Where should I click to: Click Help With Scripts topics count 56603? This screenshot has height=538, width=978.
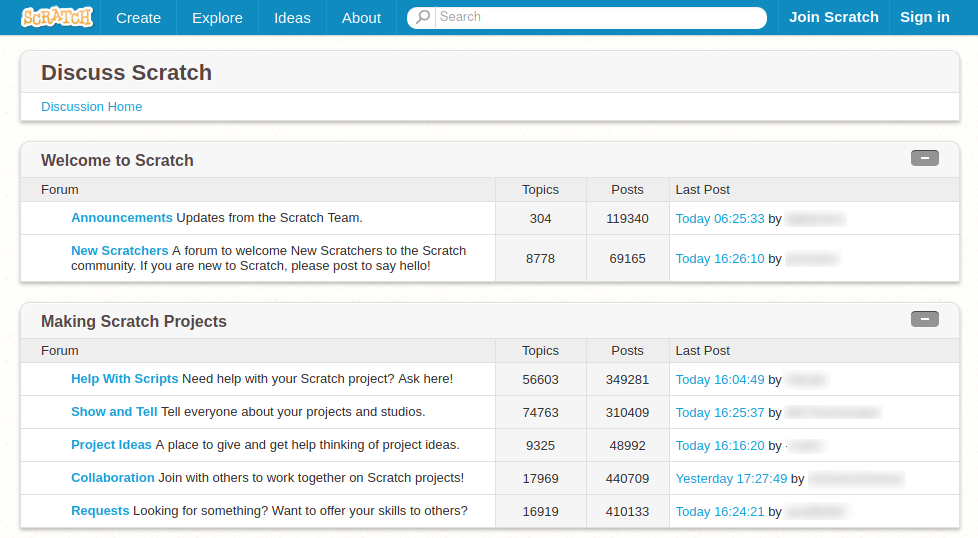540,380
